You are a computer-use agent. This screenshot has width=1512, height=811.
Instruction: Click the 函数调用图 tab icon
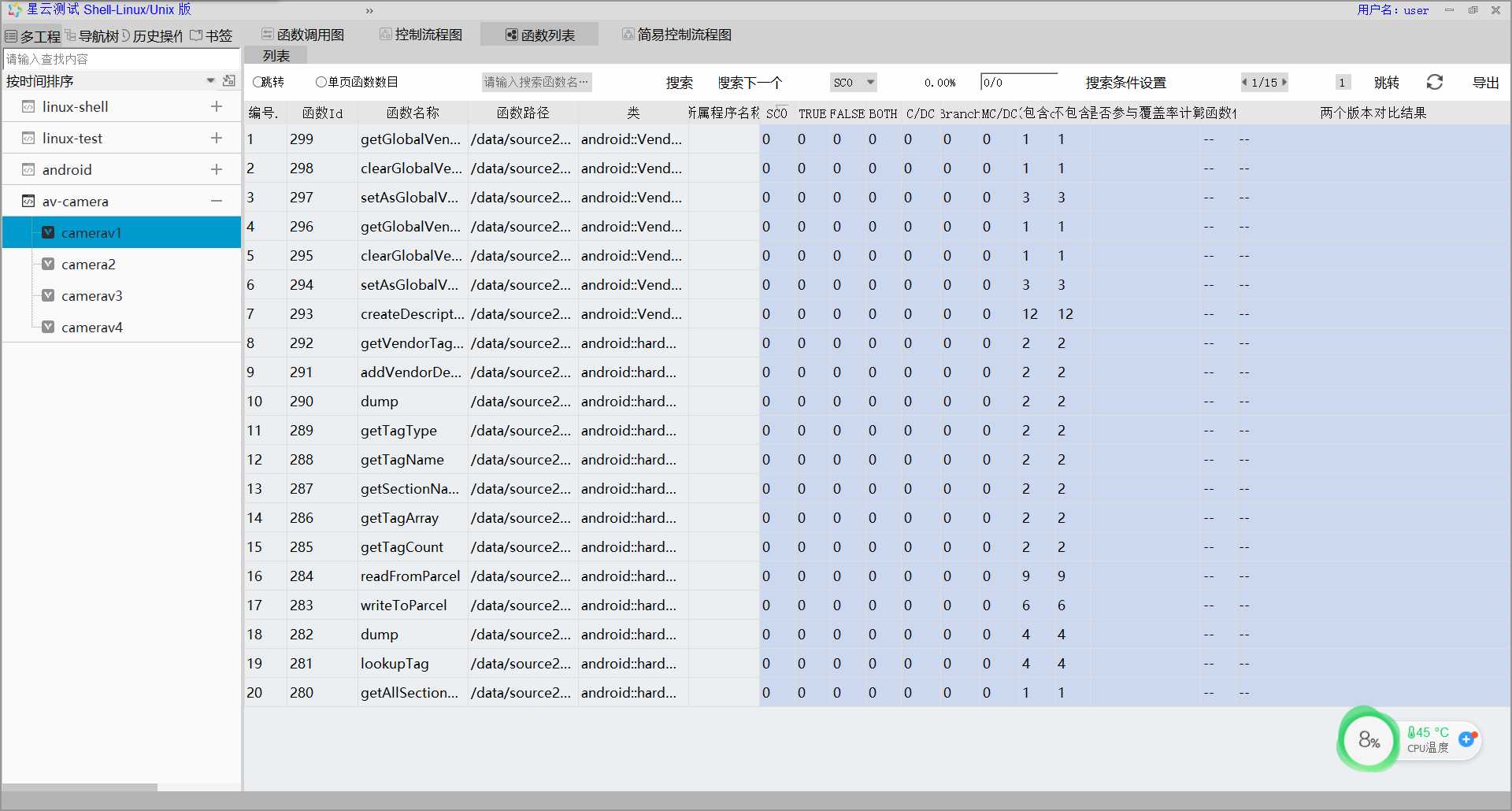pyautogui.click(x=268, y=35)
